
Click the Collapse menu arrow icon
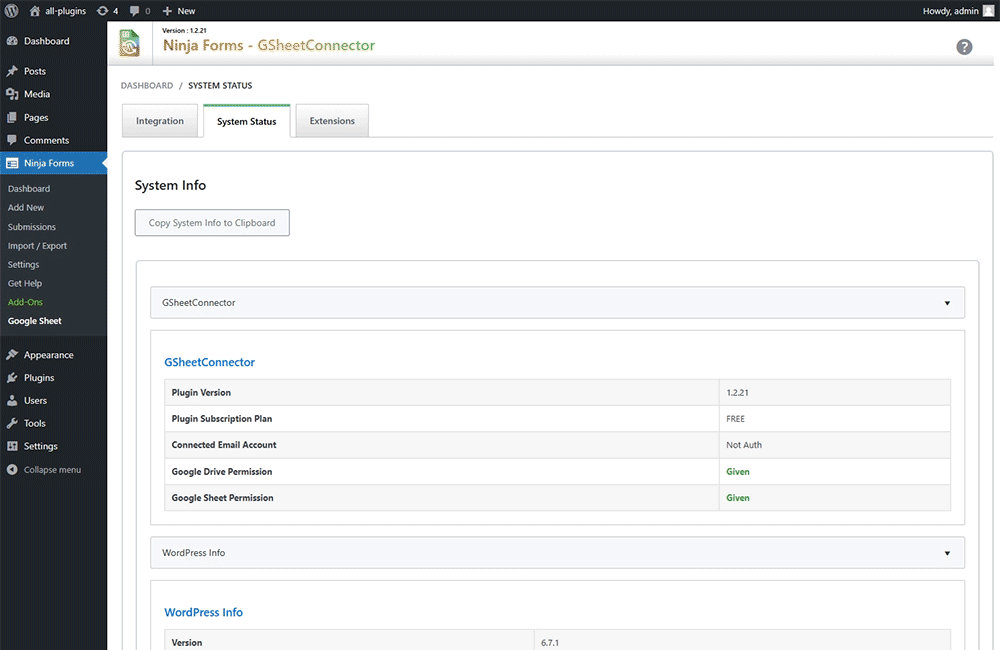pos(12,469)
